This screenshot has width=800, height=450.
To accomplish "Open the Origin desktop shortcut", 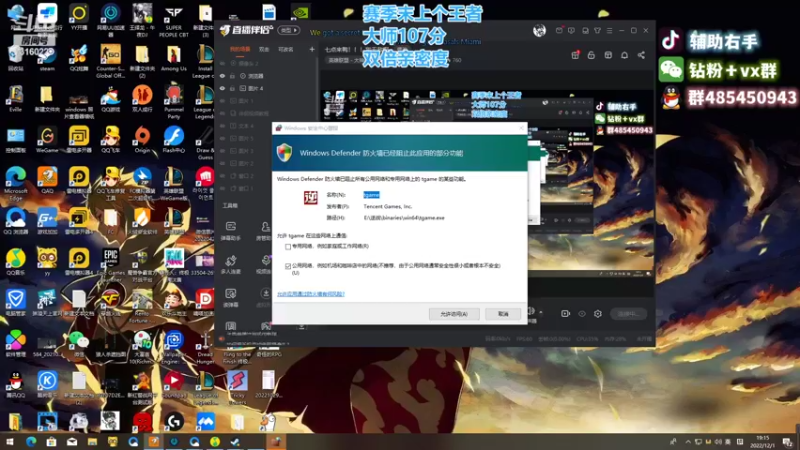I will (x=142, y=140).
